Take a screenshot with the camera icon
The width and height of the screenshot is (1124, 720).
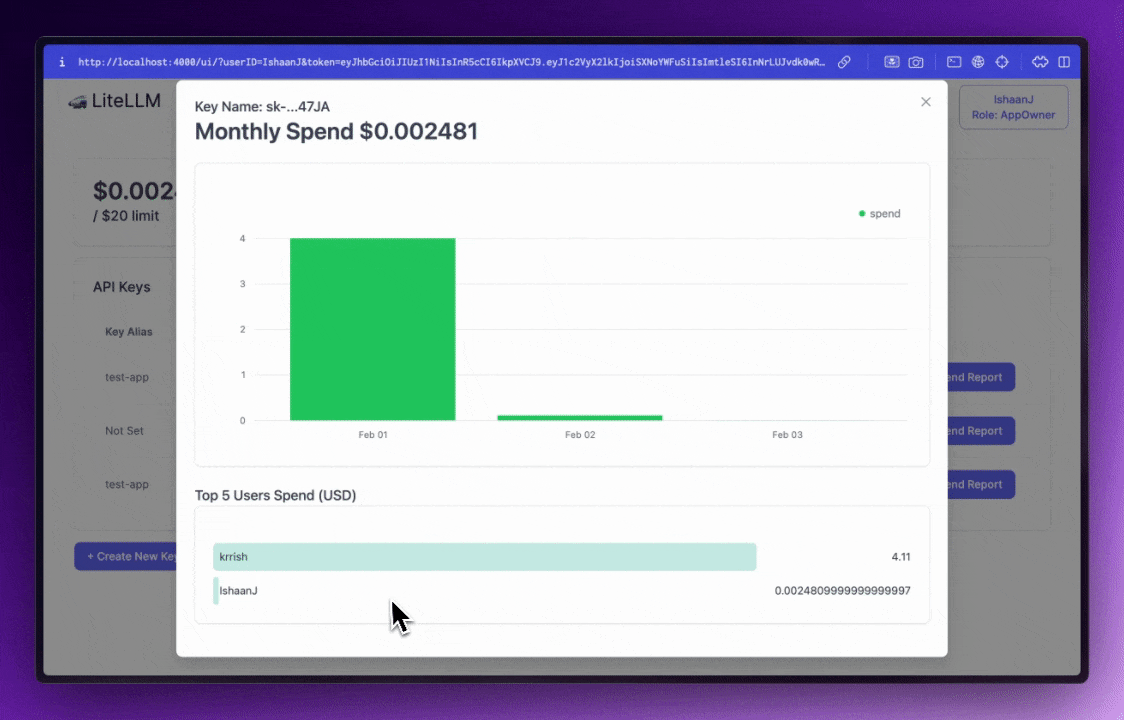pyautogui.click(x=916, y=62)
